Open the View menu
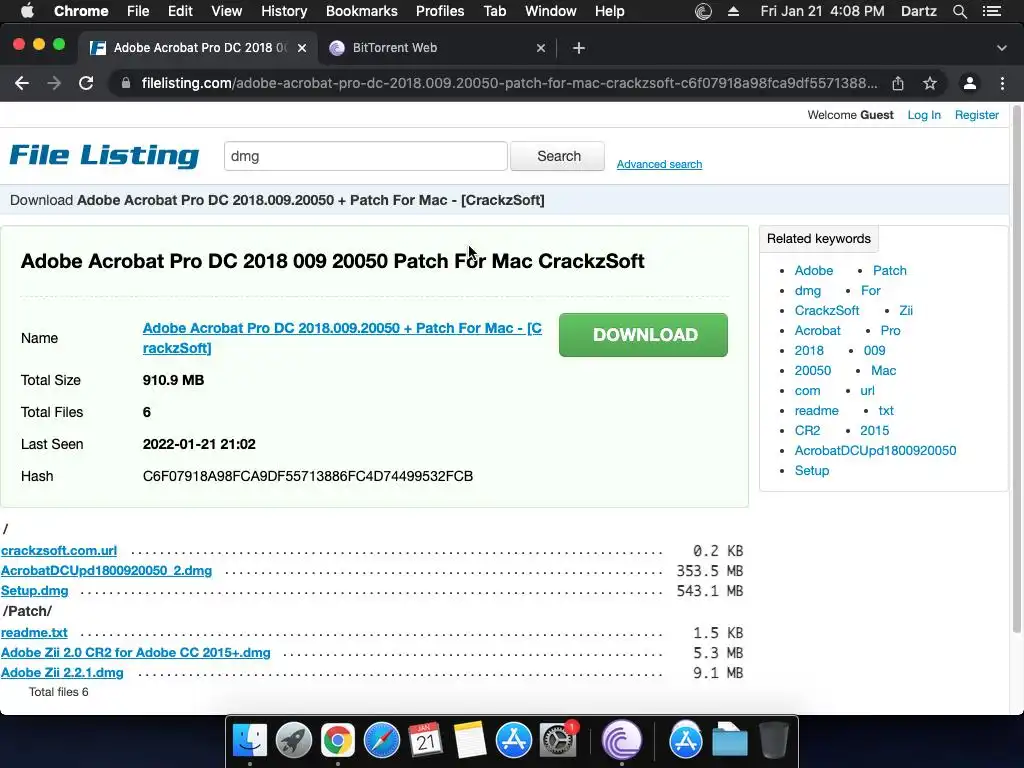Viewport: 1024px width, 768px height. click(227, 11)
